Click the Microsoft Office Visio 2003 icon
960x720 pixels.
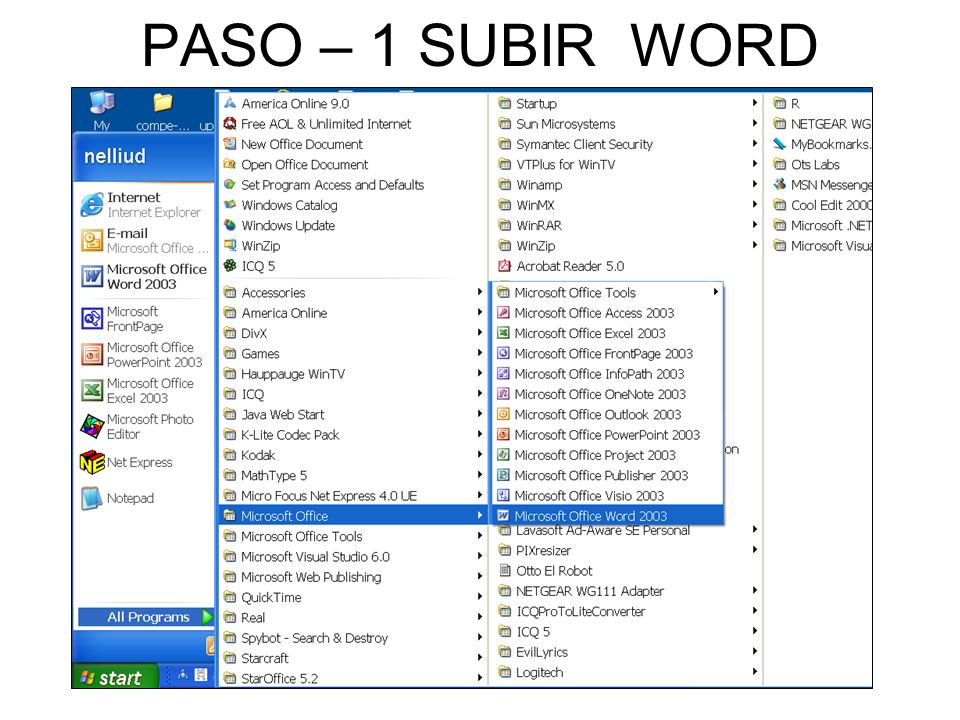[503, 495]
